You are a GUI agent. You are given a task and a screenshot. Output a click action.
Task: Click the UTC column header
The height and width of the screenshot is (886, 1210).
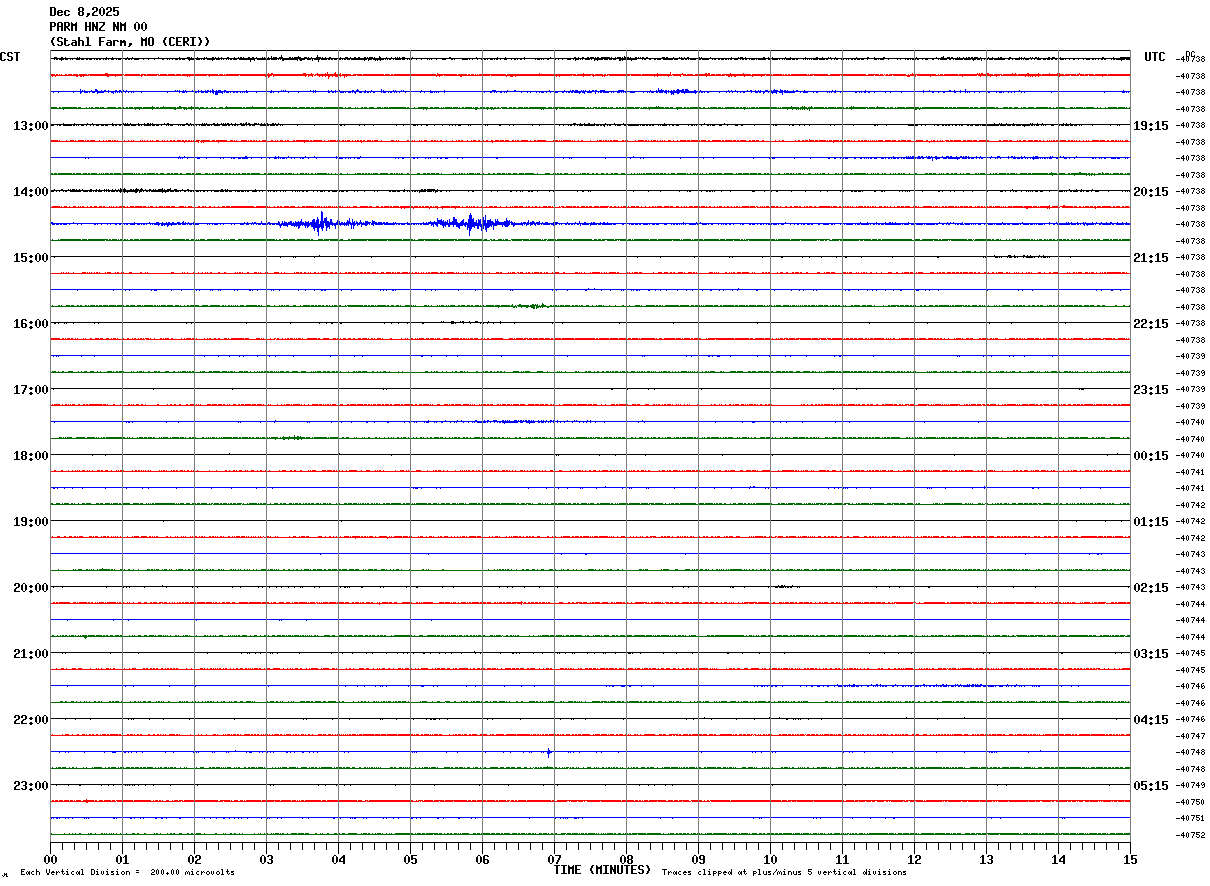(1155, 57)
